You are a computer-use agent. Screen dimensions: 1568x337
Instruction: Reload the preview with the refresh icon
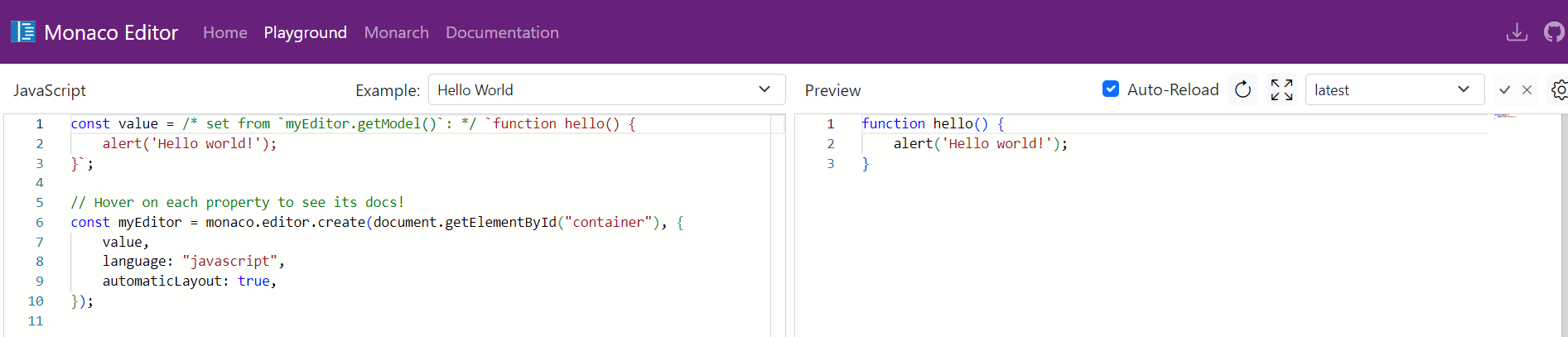pos(1242,89)
